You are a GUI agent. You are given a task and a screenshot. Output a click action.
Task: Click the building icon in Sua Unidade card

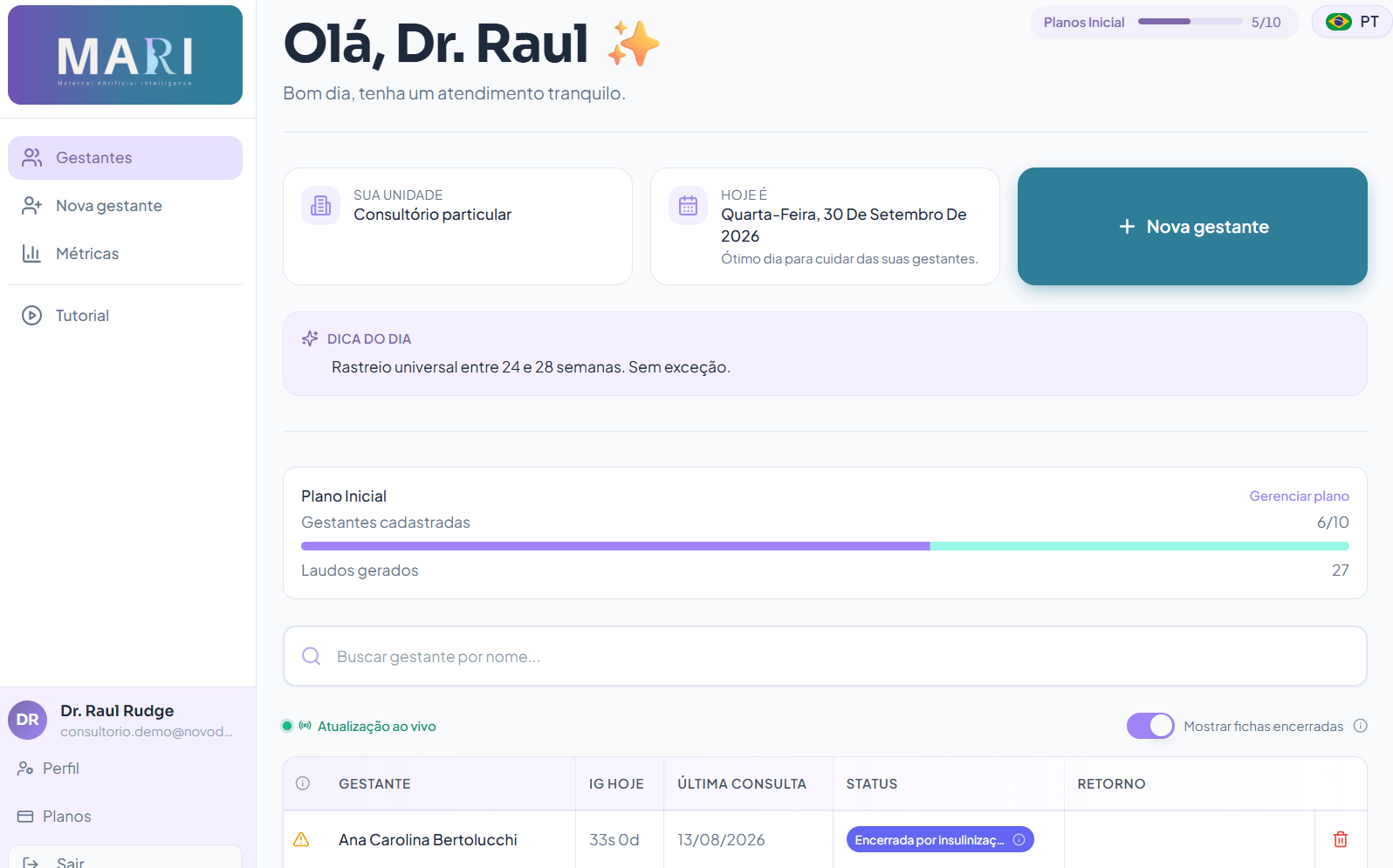click(320, 206)
